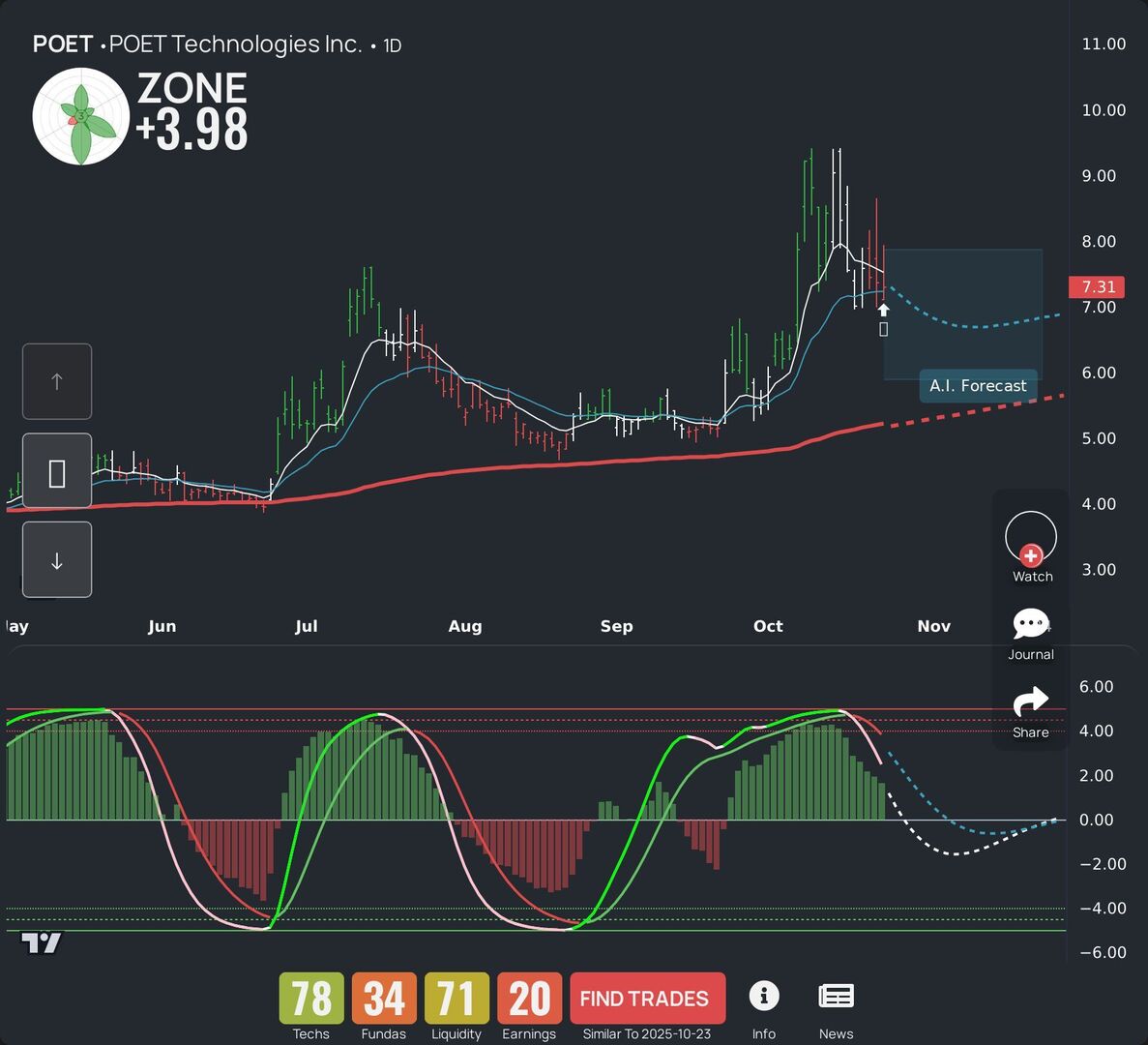Click the 5.00 price axis label

click(x=1099, y=438)
